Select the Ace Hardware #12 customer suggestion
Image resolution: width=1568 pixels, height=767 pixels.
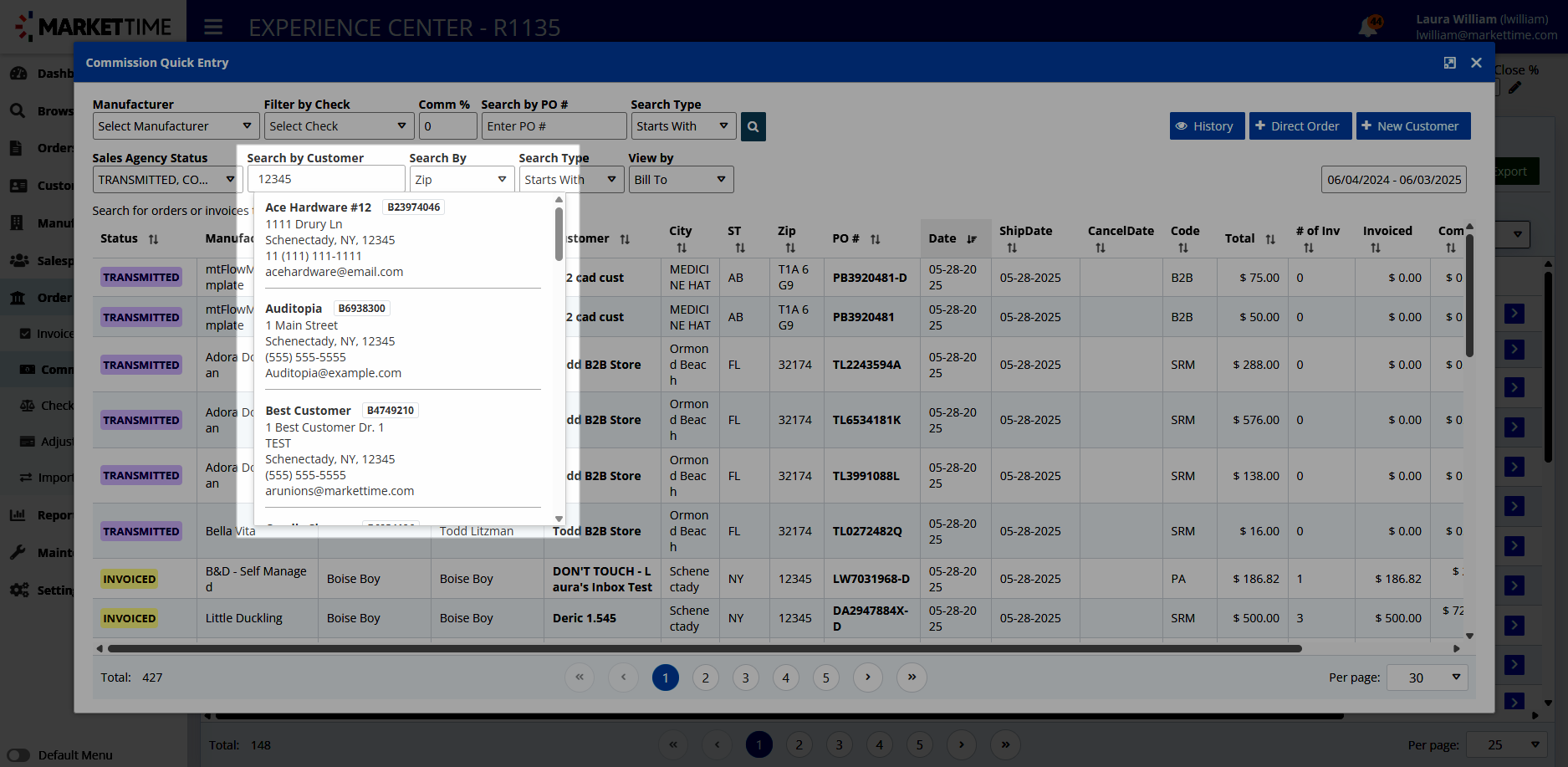[403, 239]
